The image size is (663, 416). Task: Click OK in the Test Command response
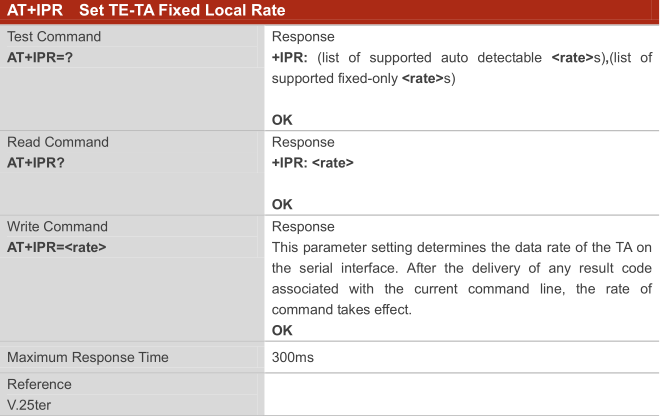[282, 119]
